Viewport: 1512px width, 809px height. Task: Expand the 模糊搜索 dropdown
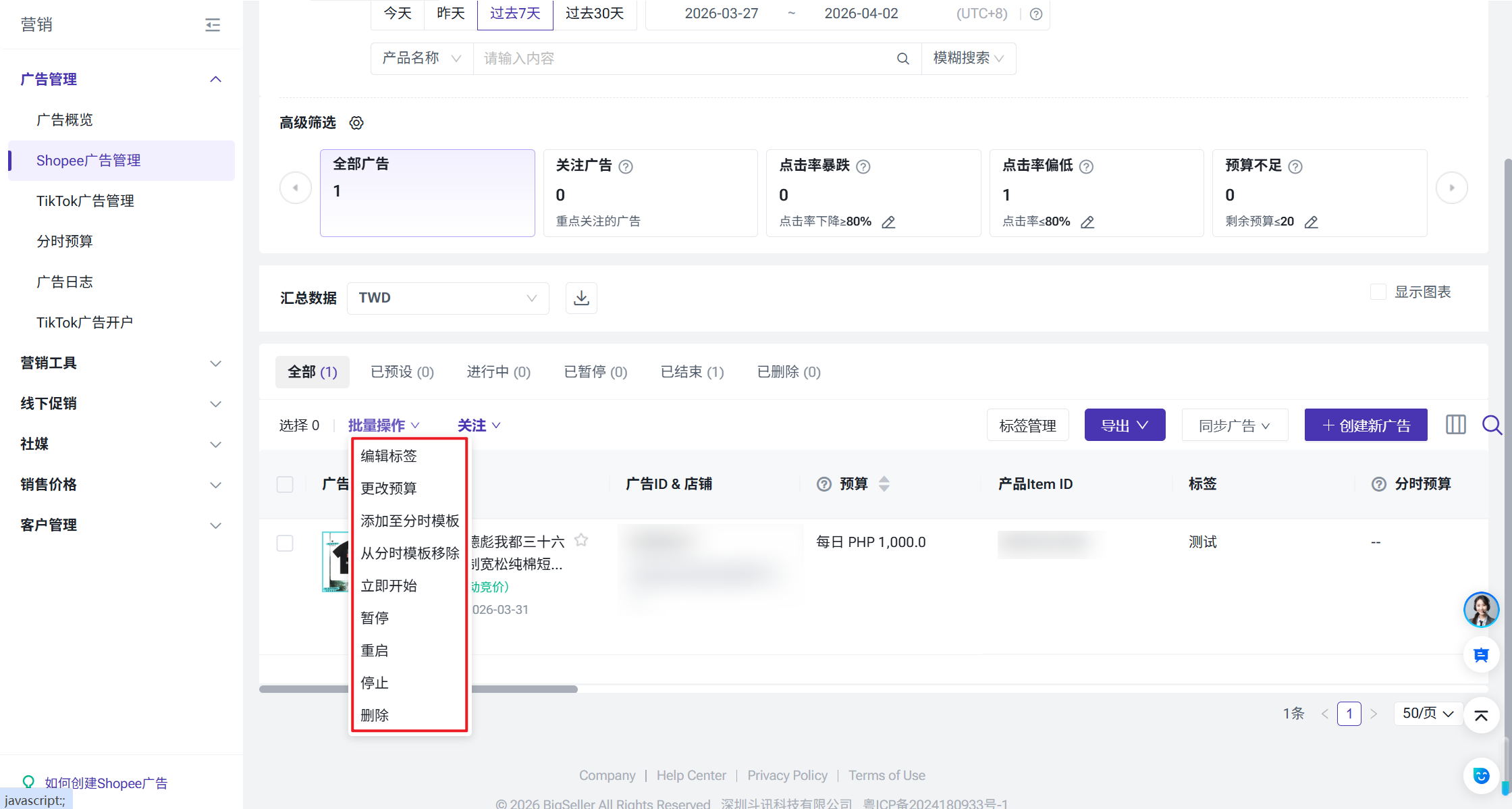click(968, 59)
